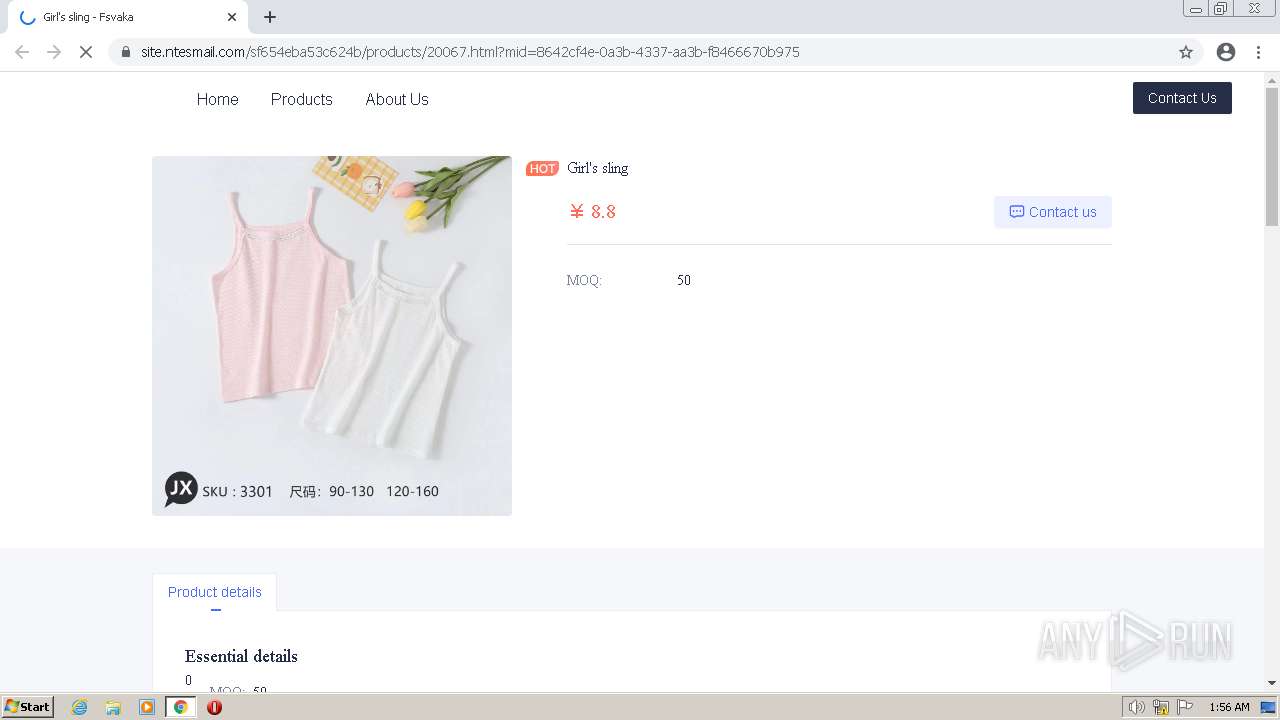Open the Girl's sling product image

click(332, 336)
